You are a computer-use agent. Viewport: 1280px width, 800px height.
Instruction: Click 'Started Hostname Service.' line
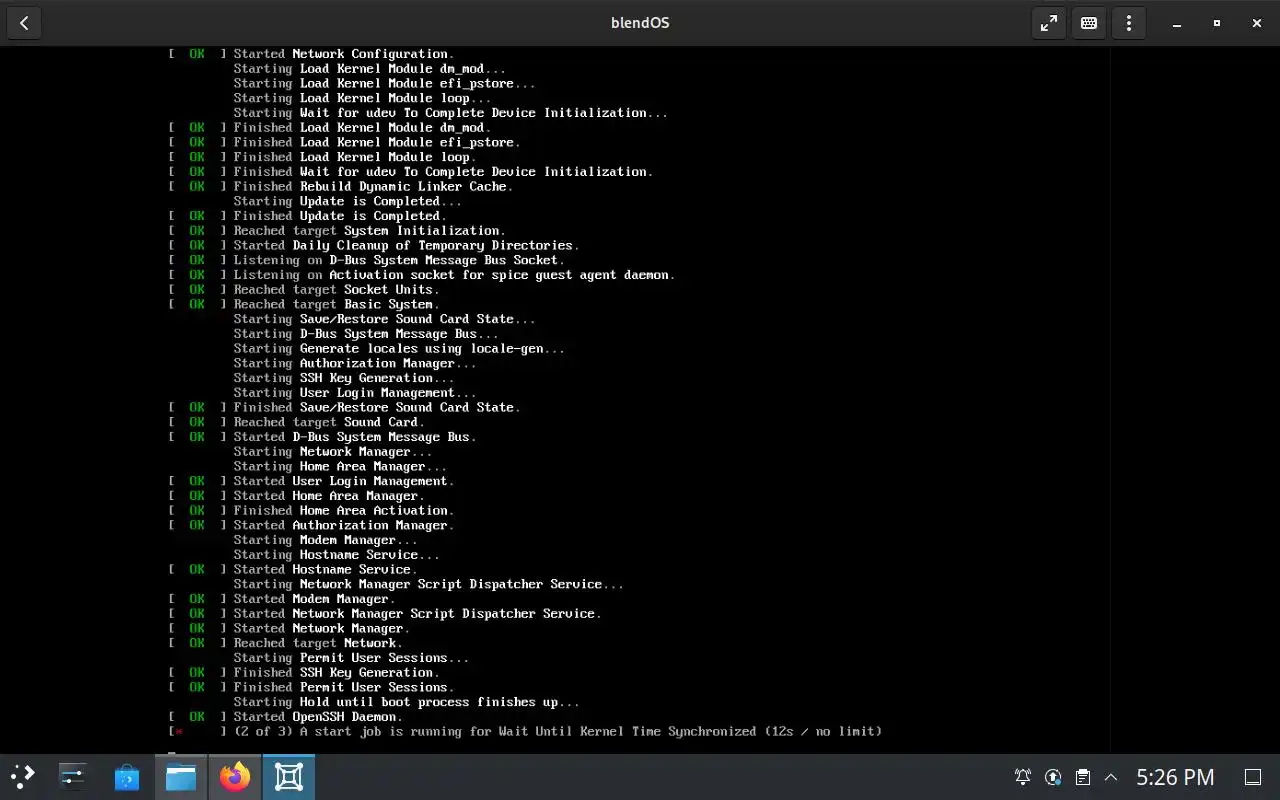[325, 569]
